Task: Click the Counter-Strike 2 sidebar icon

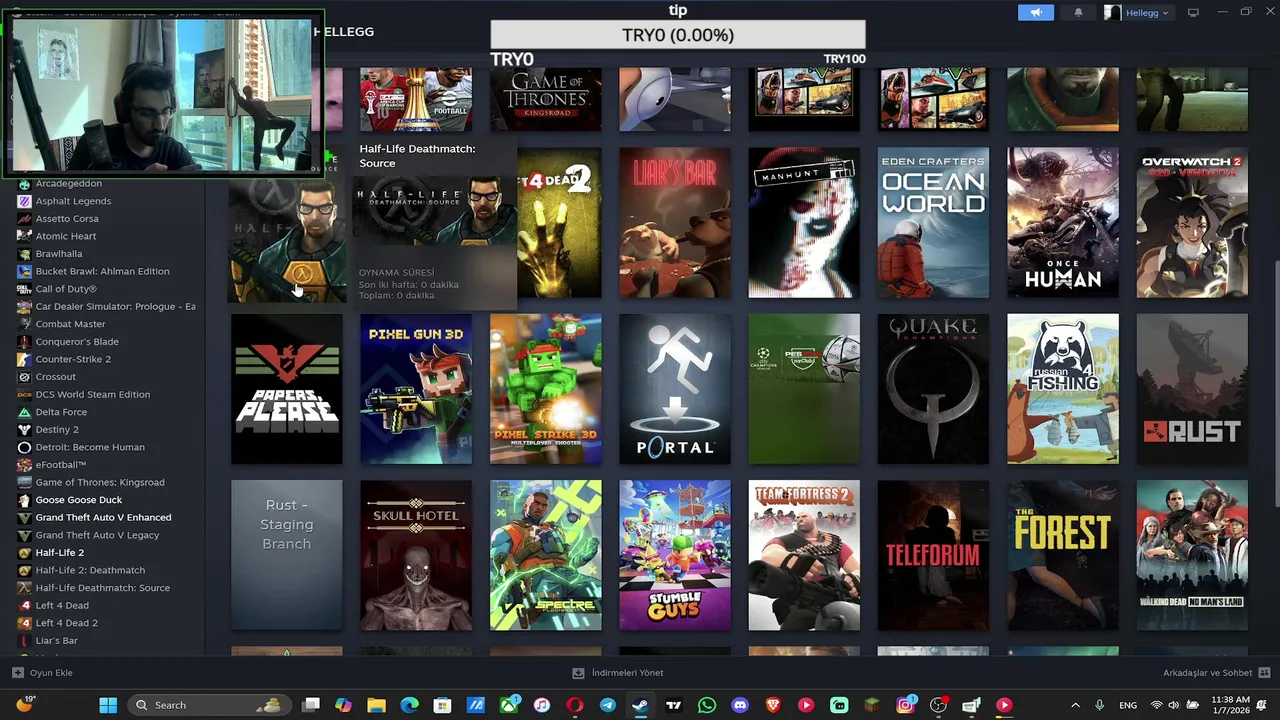Action: 24,359
